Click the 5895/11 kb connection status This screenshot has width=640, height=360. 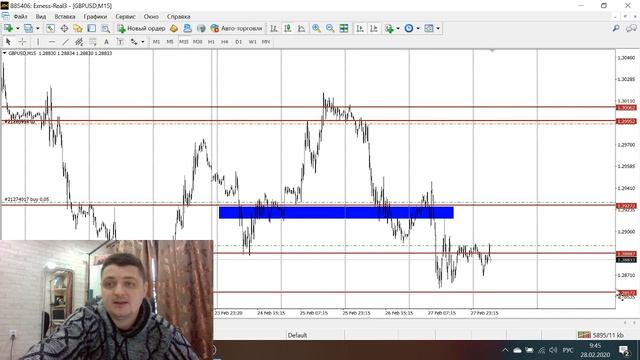pos(600,335)
